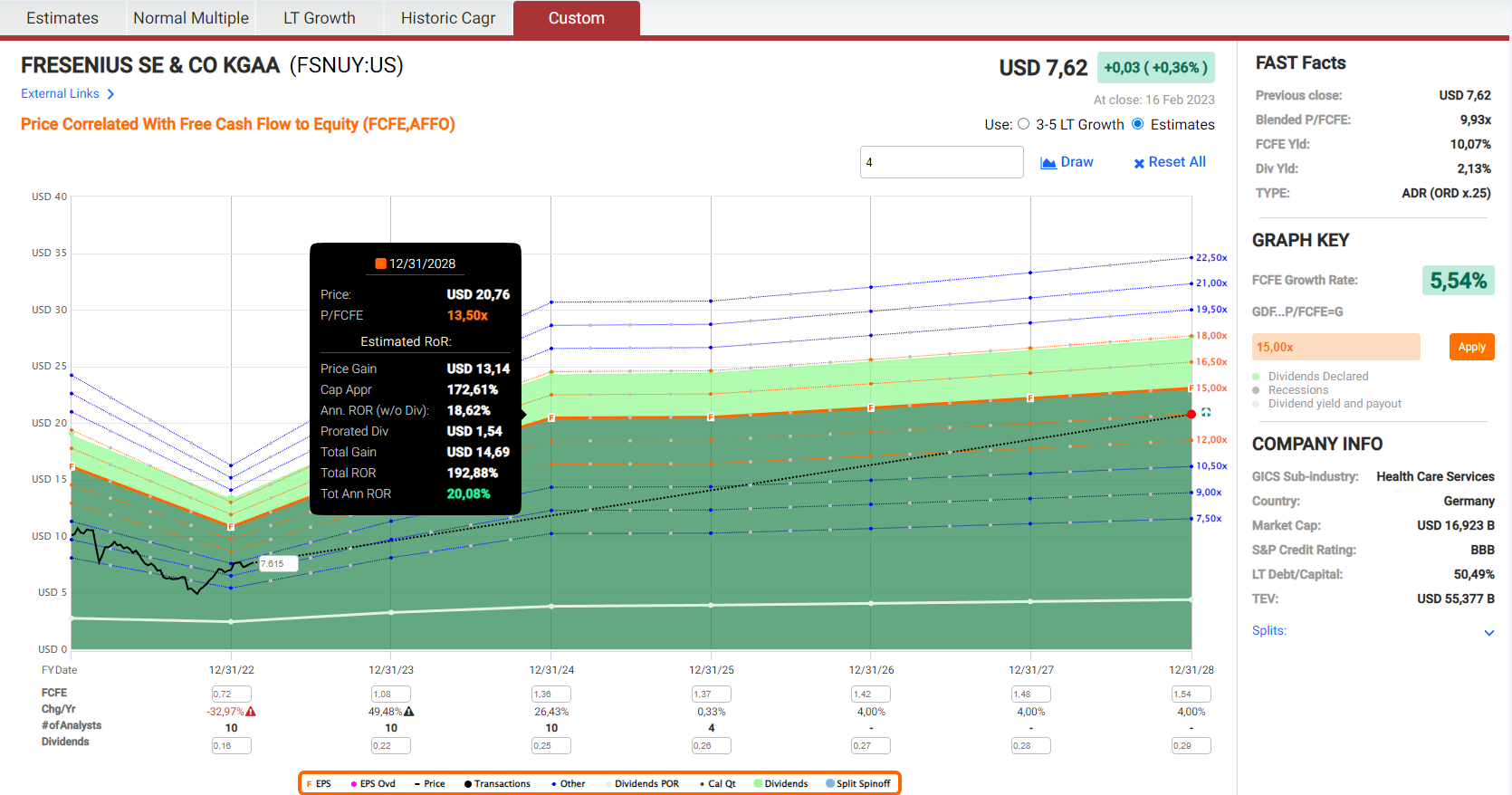Switch to the Historic Cagr tab
This screenshot has width=1512, height=795.
[447, 18]
